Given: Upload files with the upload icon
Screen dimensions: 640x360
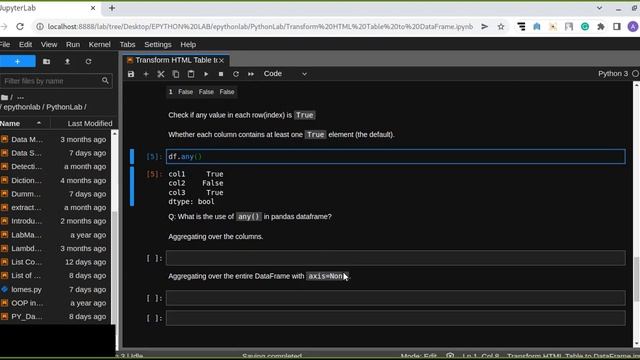Looking at the screenshot, I should 67,61.
